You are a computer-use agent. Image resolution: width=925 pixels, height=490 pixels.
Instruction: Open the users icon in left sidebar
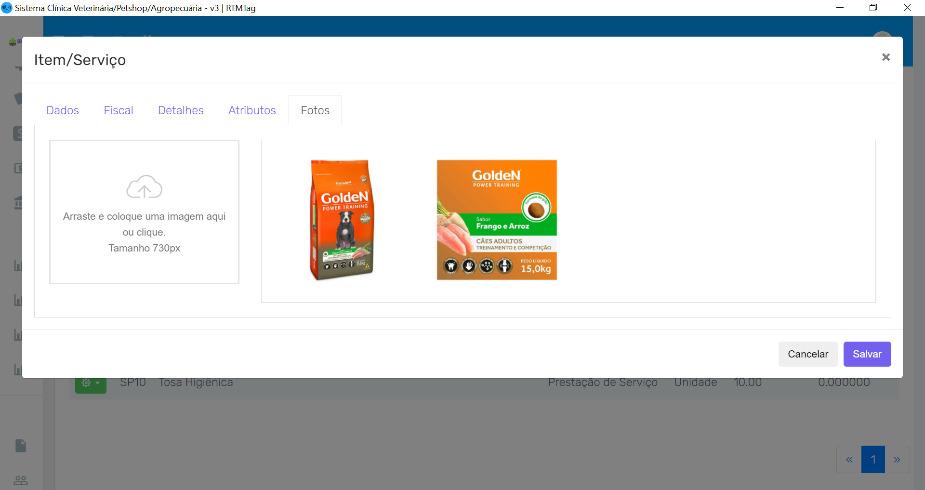tap(20, 481)
